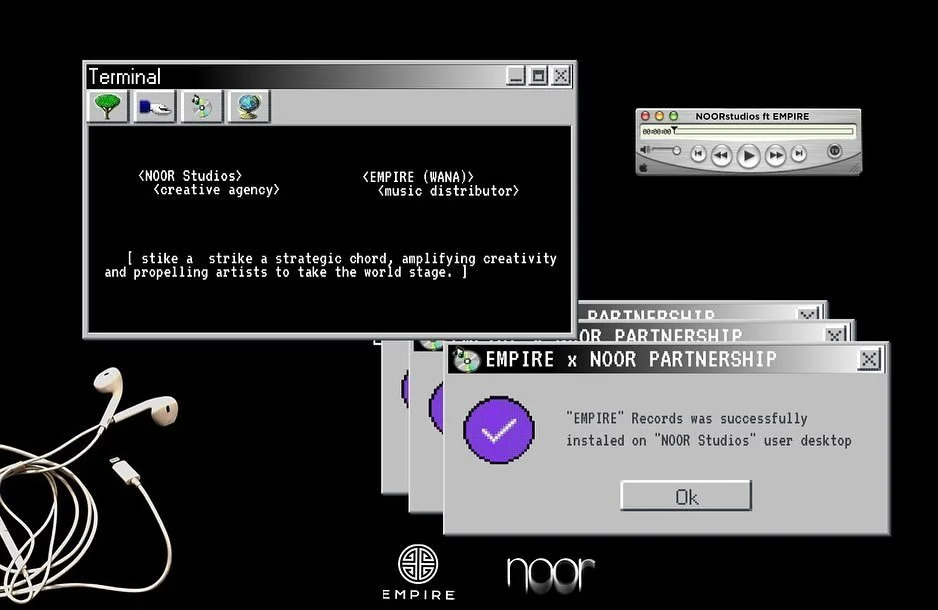The image size is (938, 610).
Task: Minimize the Terminal window
Action: [516, 76]
